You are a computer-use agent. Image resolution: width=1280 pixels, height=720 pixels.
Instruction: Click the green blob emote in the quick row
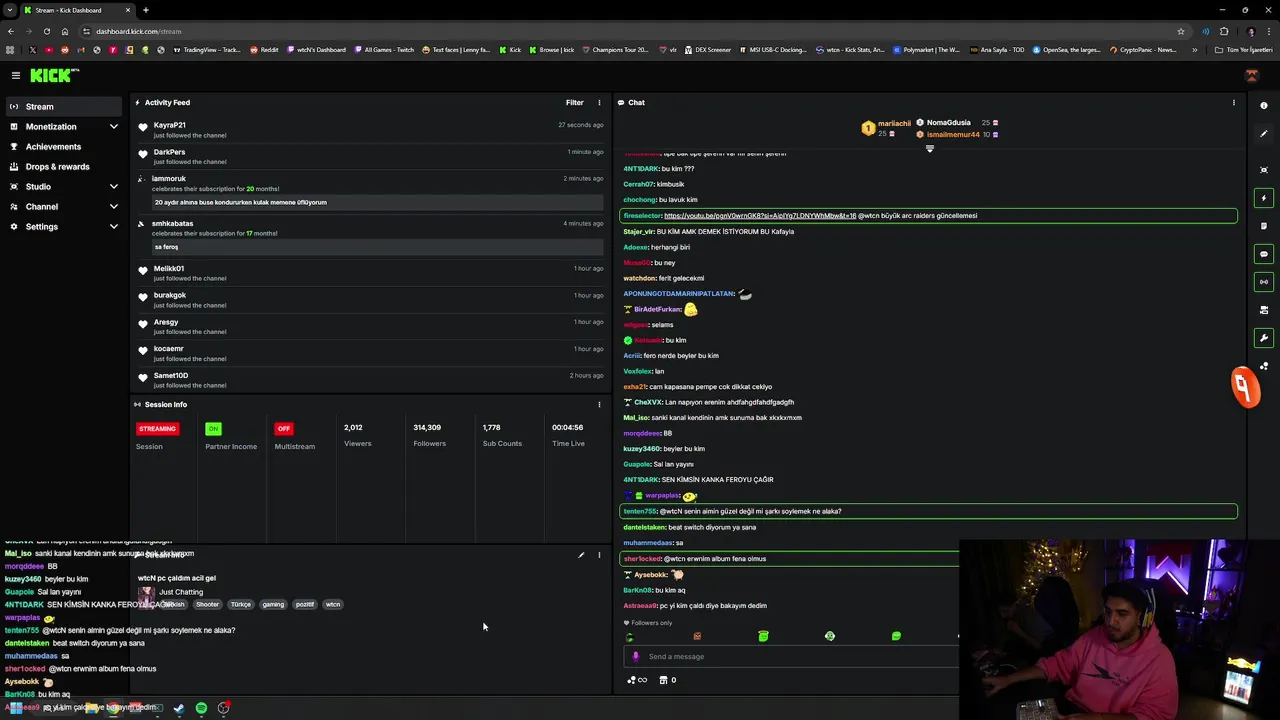[896, 636]
